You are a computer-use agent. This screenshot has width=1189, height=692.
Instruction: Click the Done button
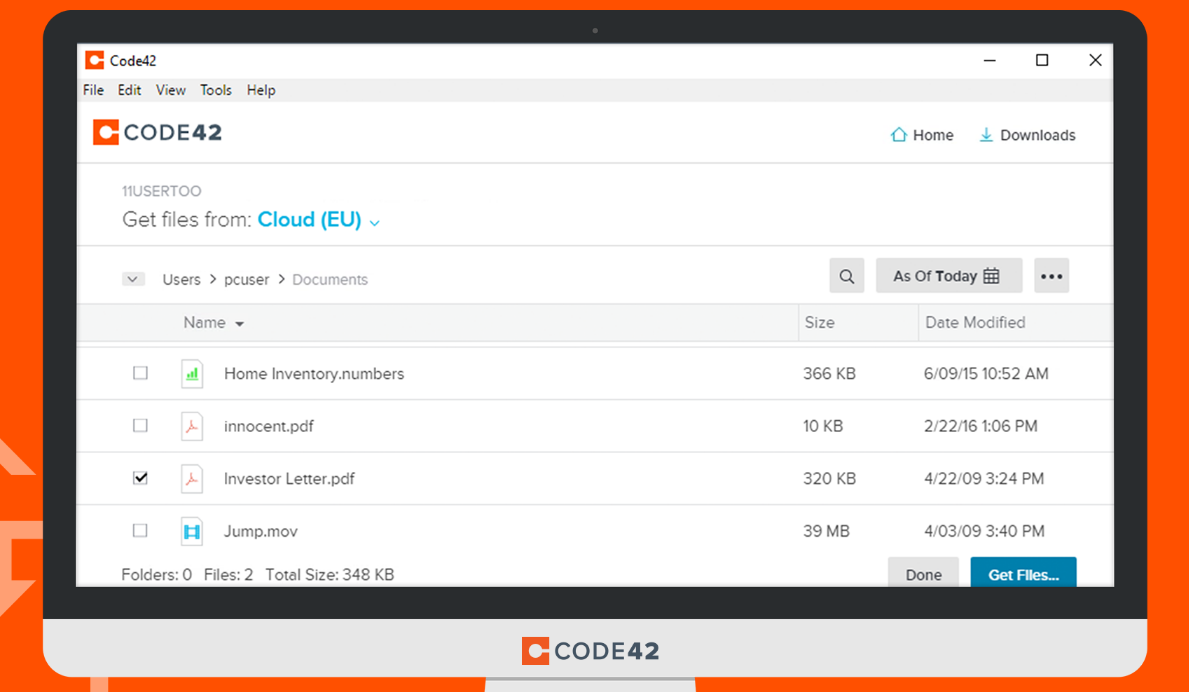pyautogui.click(x=923, y=574)
